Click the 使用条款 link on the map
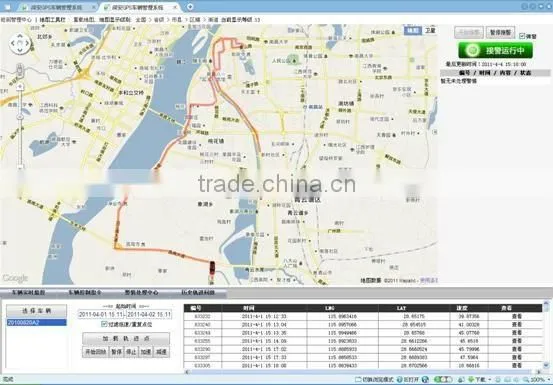Screen dimensions: 553x385 pos(429,281)
